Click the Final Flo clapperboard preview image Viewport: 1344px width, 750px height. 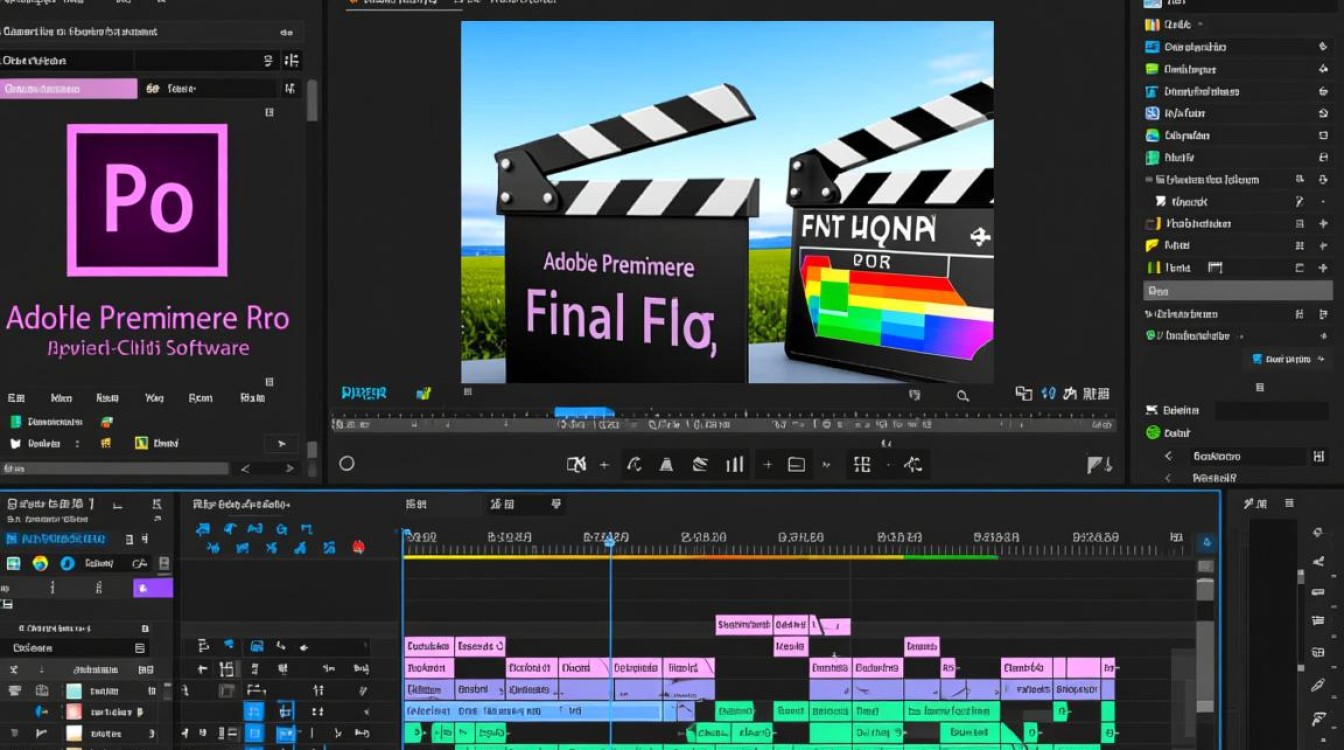click(x=727, y=202)
